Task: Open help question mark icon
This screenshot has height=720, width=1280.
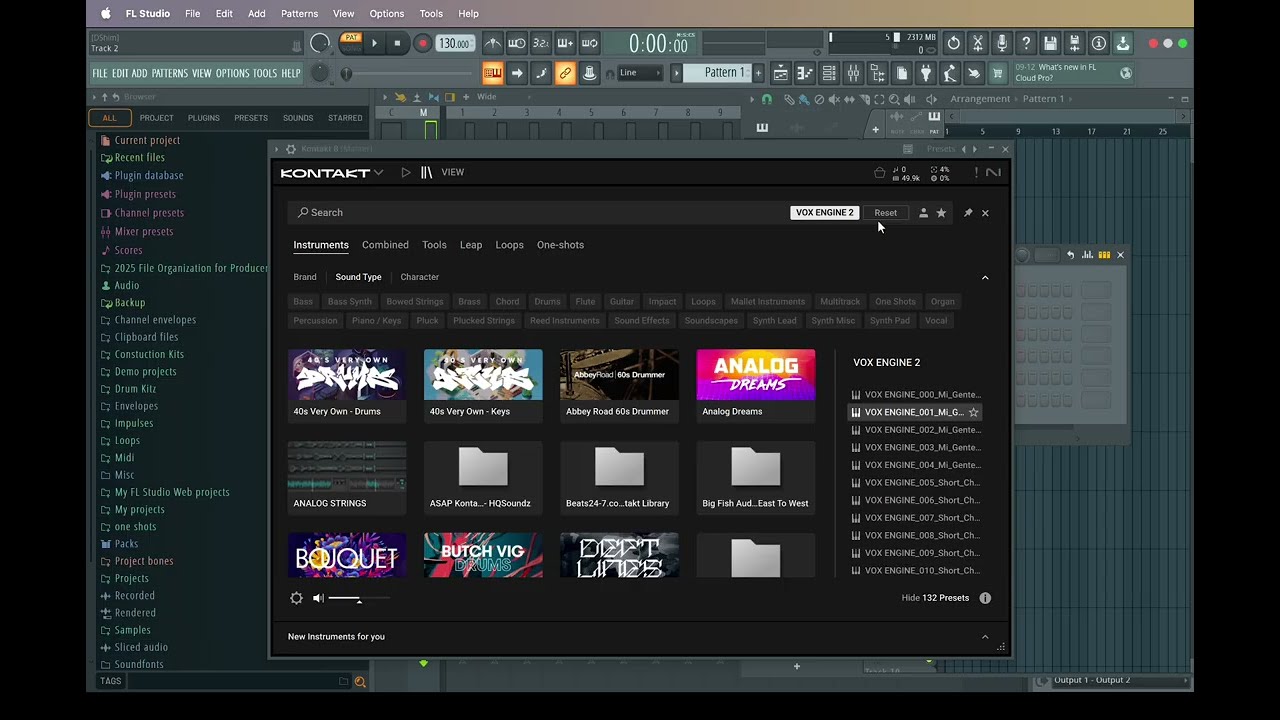Action: (1026, 43)
